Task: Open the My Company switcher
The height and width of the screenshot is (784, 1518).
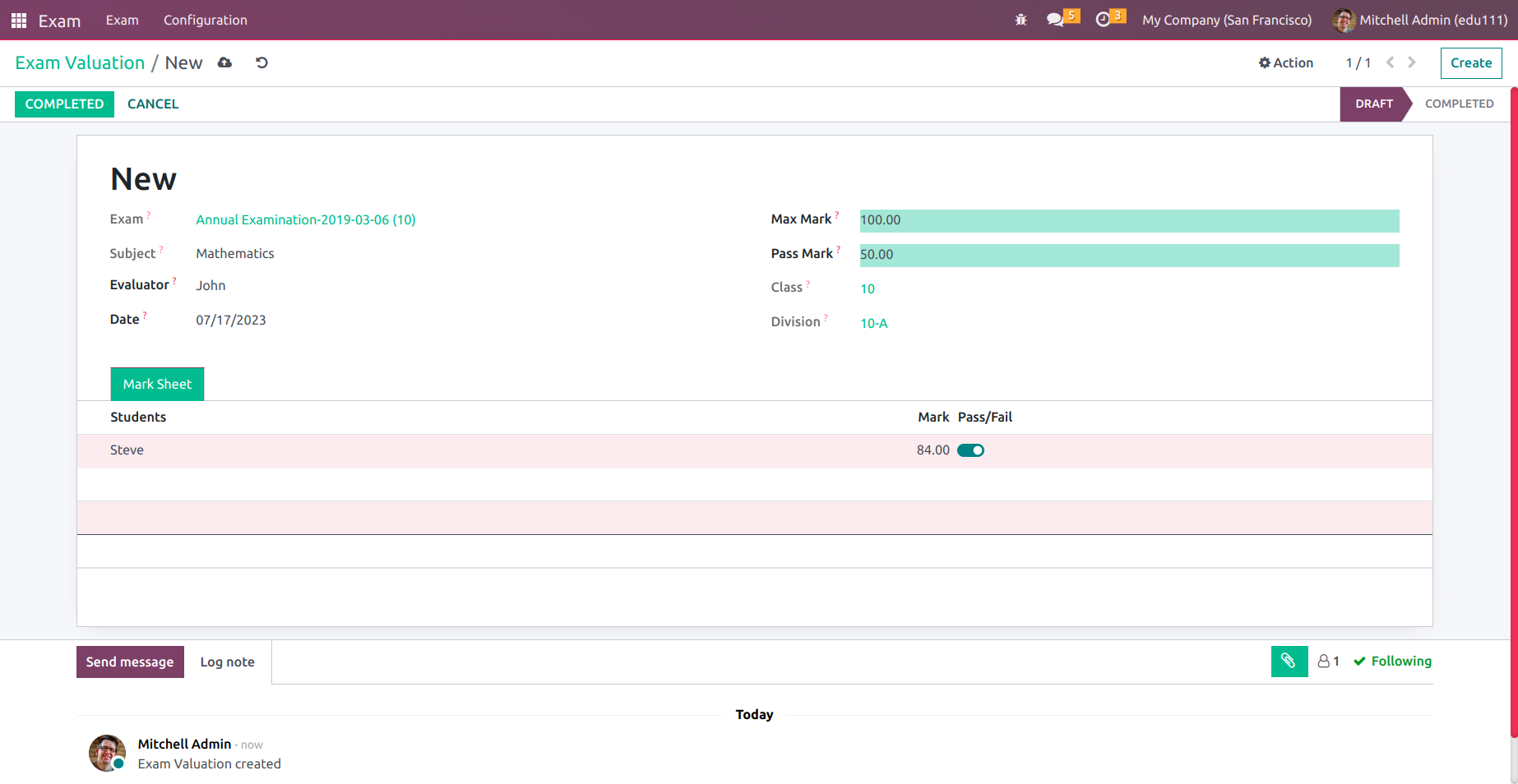Action: pyautogui.click(x=1226, y=20)
